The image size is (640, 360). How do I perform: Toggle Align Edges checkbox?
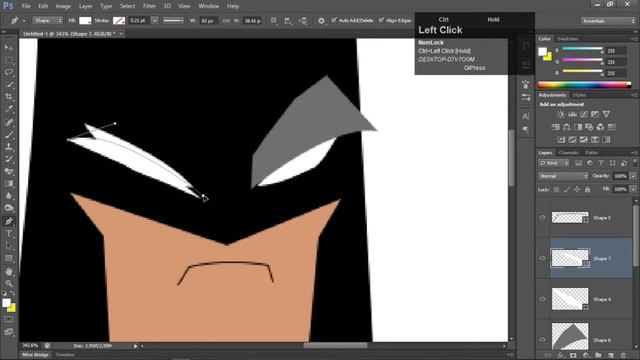coord(381,20)
